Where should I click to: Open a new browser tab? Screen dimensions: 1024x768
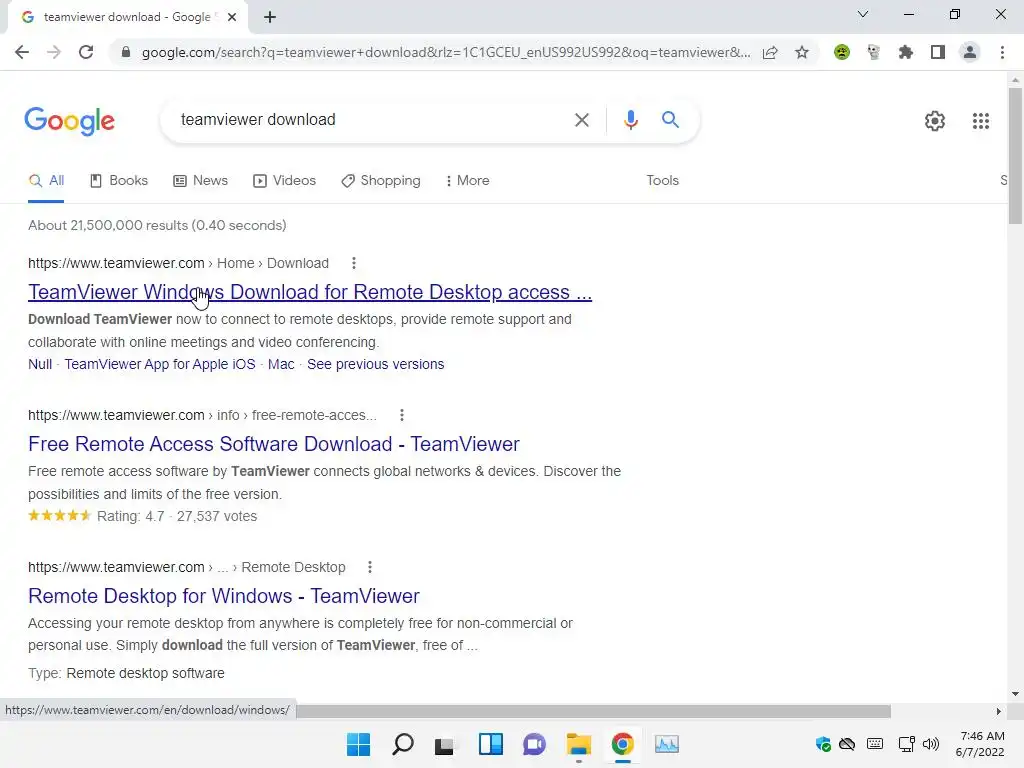tap(270, 17)
